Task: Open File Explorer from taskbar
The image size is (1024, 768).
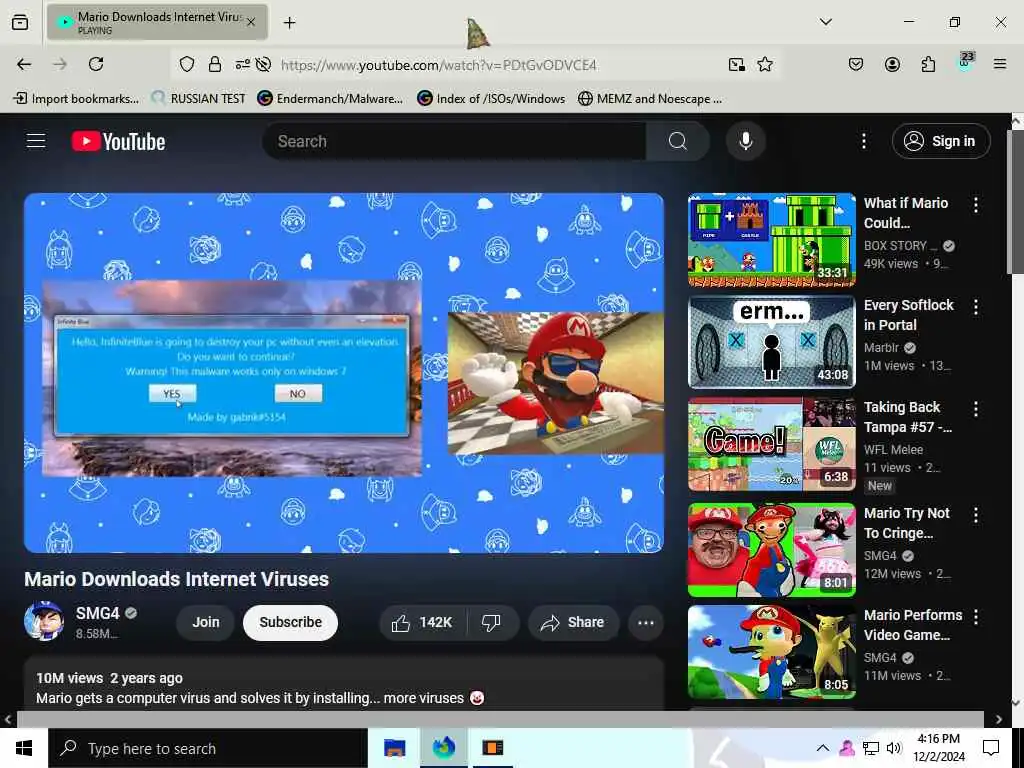Action: (394, 748)
